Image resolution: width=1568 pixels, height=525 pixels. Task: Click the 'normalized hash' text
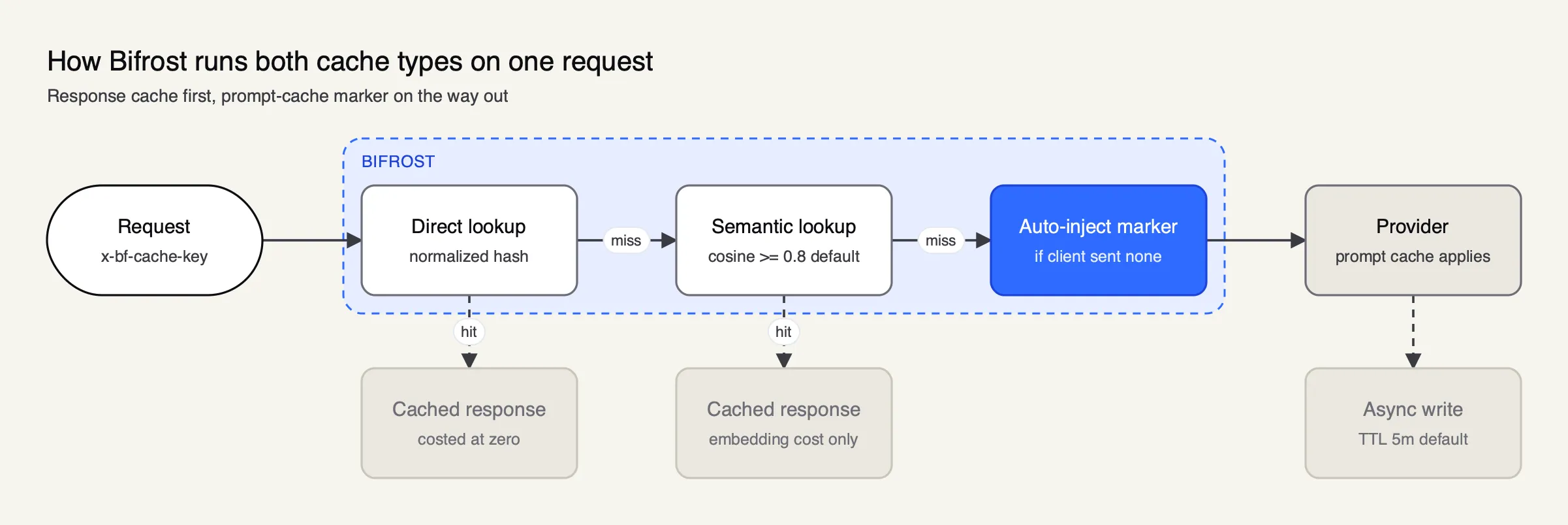pyautogui.click(x=469, y=257)
